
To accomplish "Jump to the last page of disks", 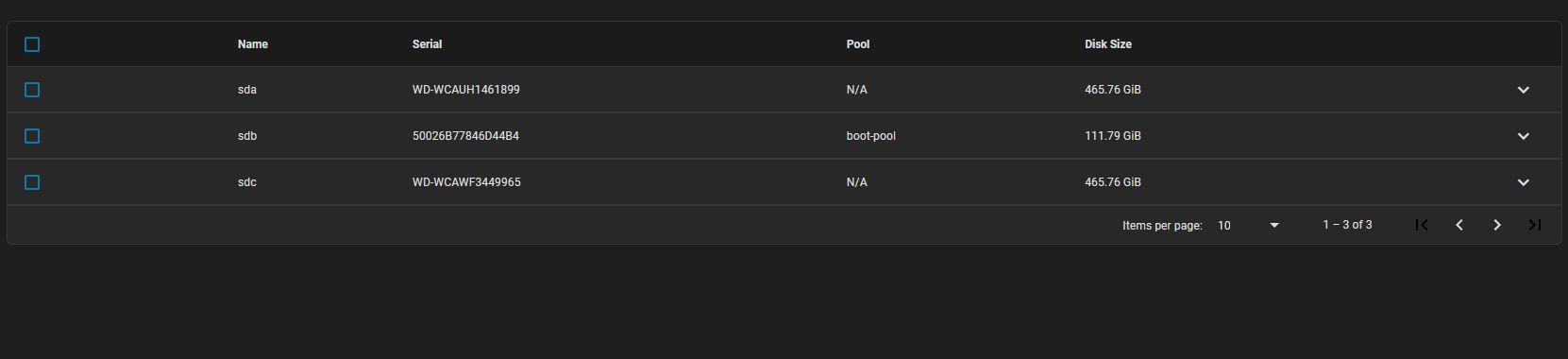I will click(x=1535, y=225).
